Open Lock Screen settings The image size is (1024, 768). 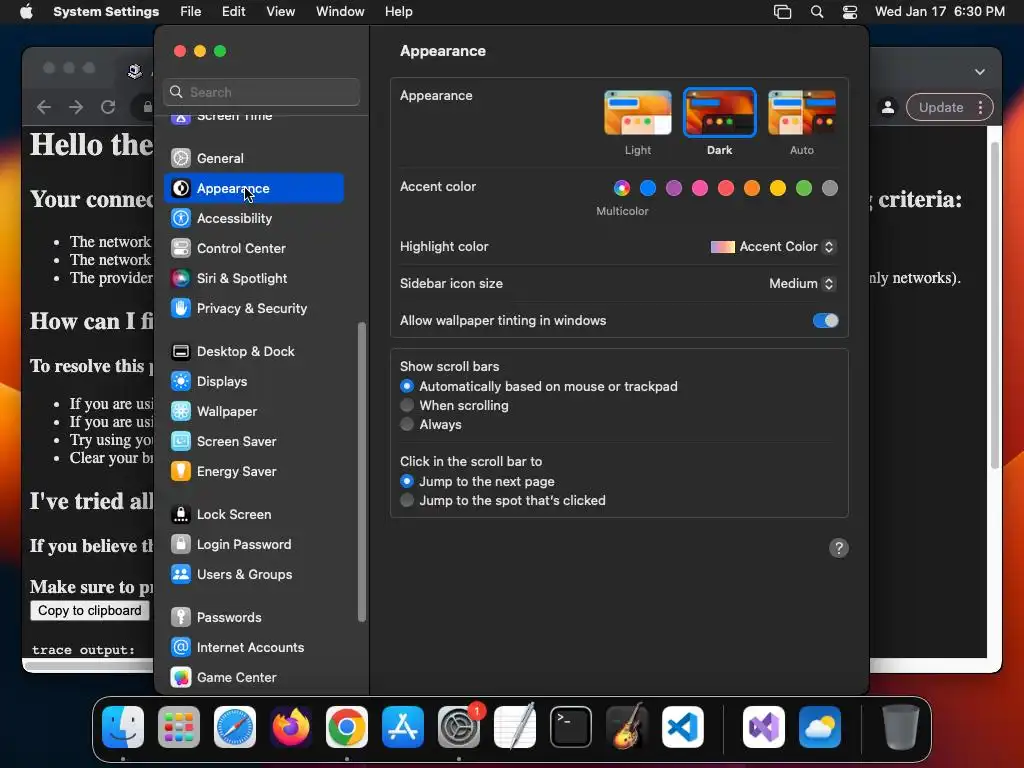coord(253,515)
